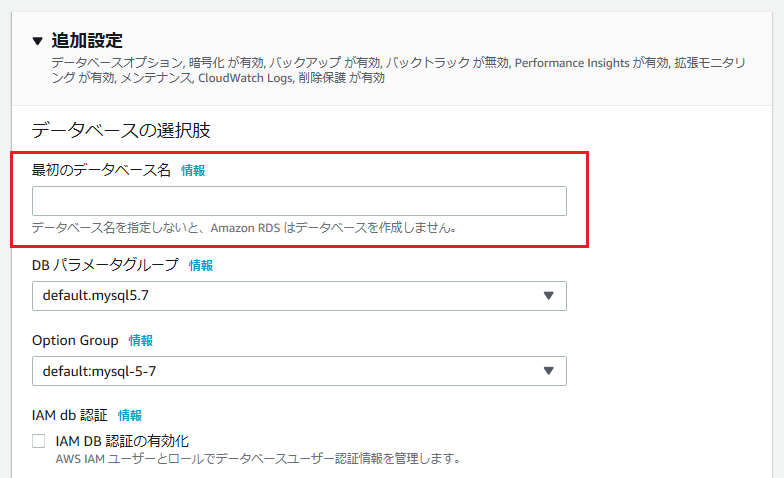784x478 pixels.
Task: Open the default:mysql-5-7 option group dropdown
Action: [x=299, y=371]
